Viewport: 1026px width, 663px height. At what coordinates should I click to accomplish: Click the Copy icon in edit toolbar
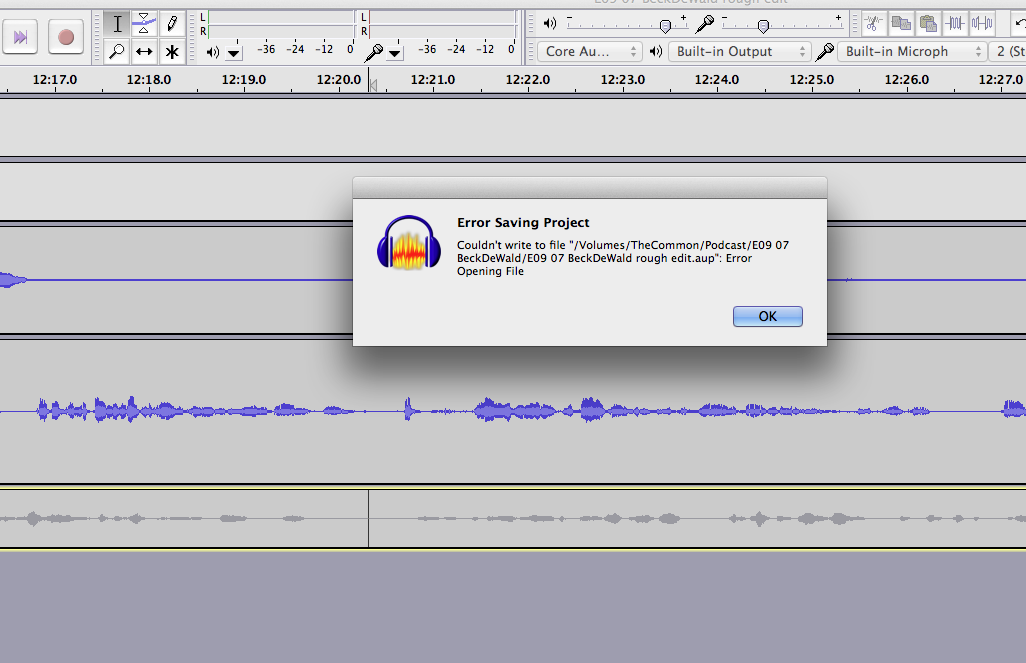click(901, 22)
